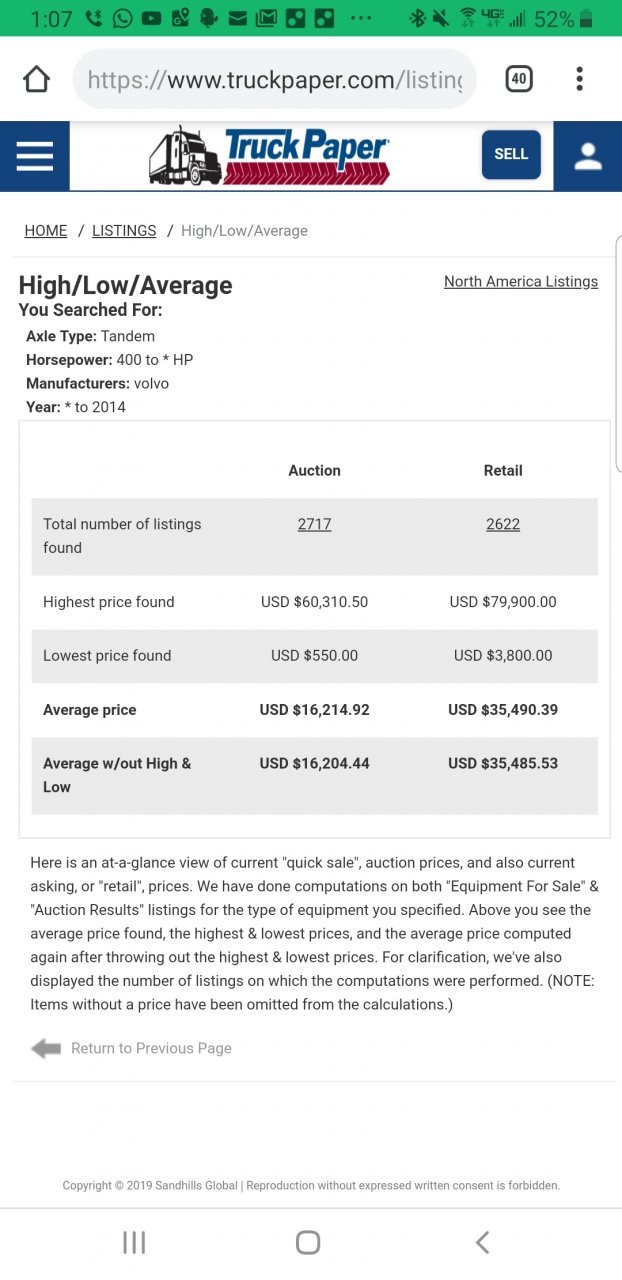622x1280 pixels.
Task: Open the LISTINGS breadcrumb link
Action: click(x=124, y=231)
